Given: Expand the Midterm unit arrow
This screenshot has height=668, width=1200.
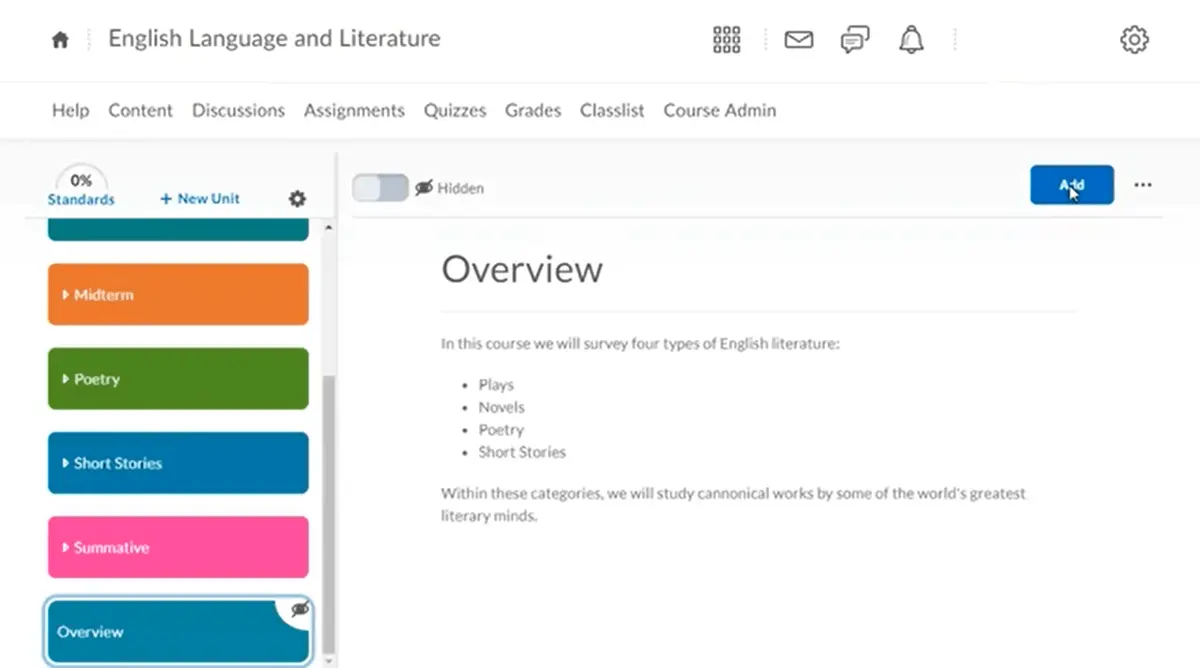Looking at the screenshot, I should click(x=66, y=295).
